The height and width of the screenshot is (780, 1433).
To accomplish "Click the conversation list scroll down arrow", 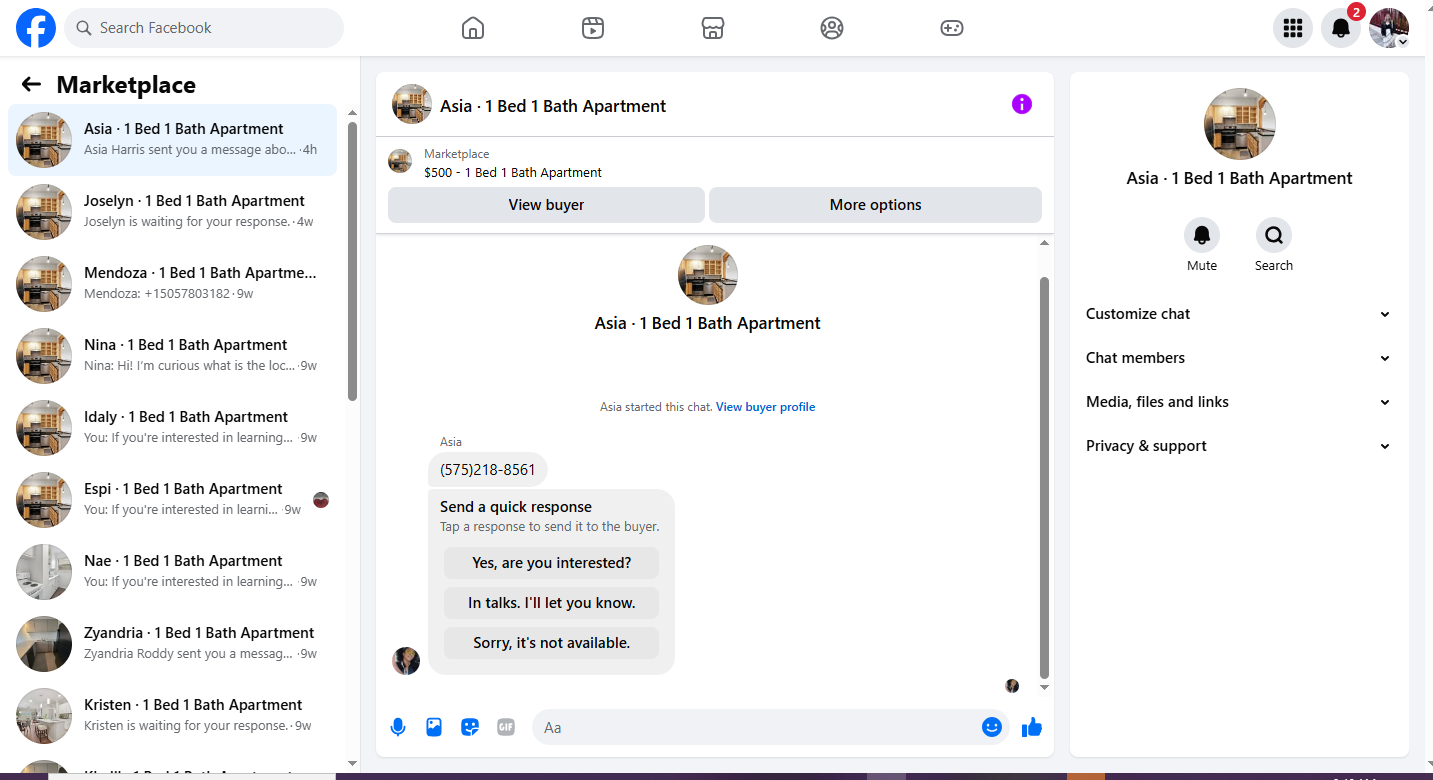I will click(x=352, y=763).
